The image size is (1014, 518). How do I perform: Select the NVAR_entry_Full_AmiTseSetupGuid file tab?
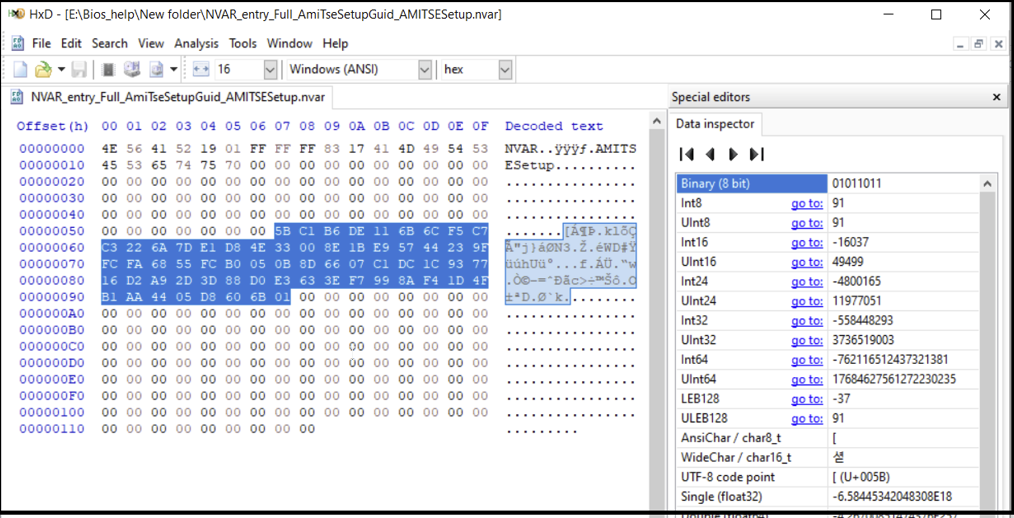click(172, 98)
